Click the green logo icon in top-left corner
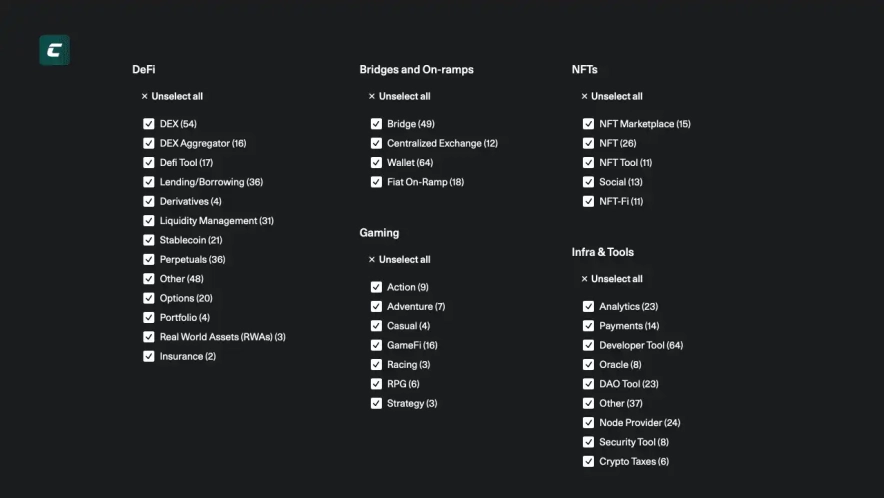This screenshot has width=884, height=498. click(x=54, y=50)
